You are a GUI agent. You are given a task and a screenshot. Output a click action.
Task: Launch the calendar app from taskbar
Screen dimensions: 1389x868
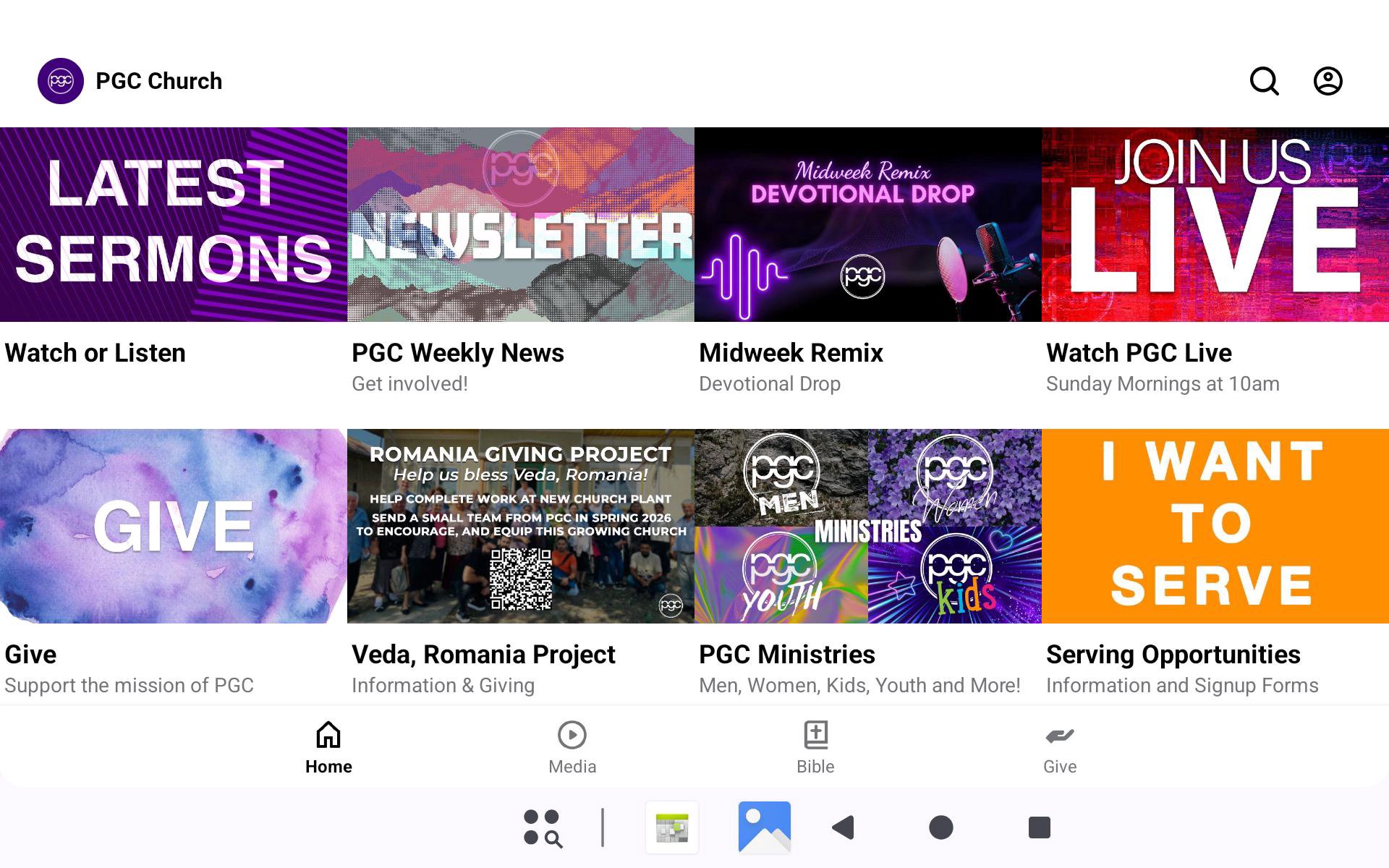[672, 827]
